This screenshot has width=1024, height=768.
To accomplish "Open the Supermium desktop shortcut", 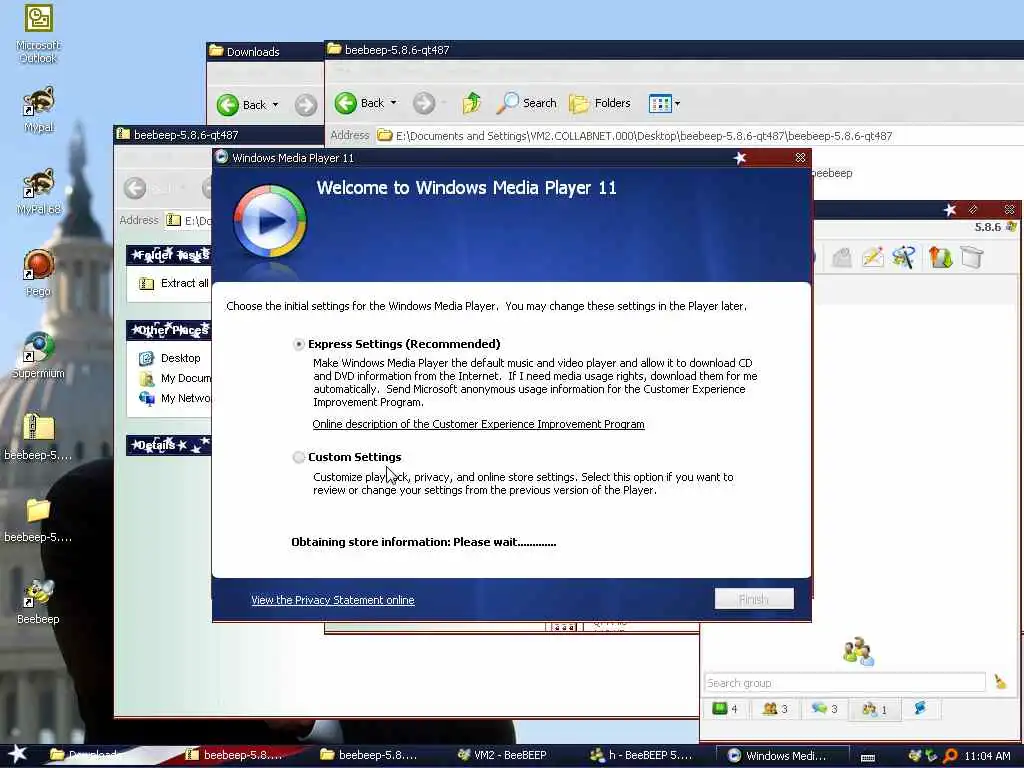I will pos(39,355).
